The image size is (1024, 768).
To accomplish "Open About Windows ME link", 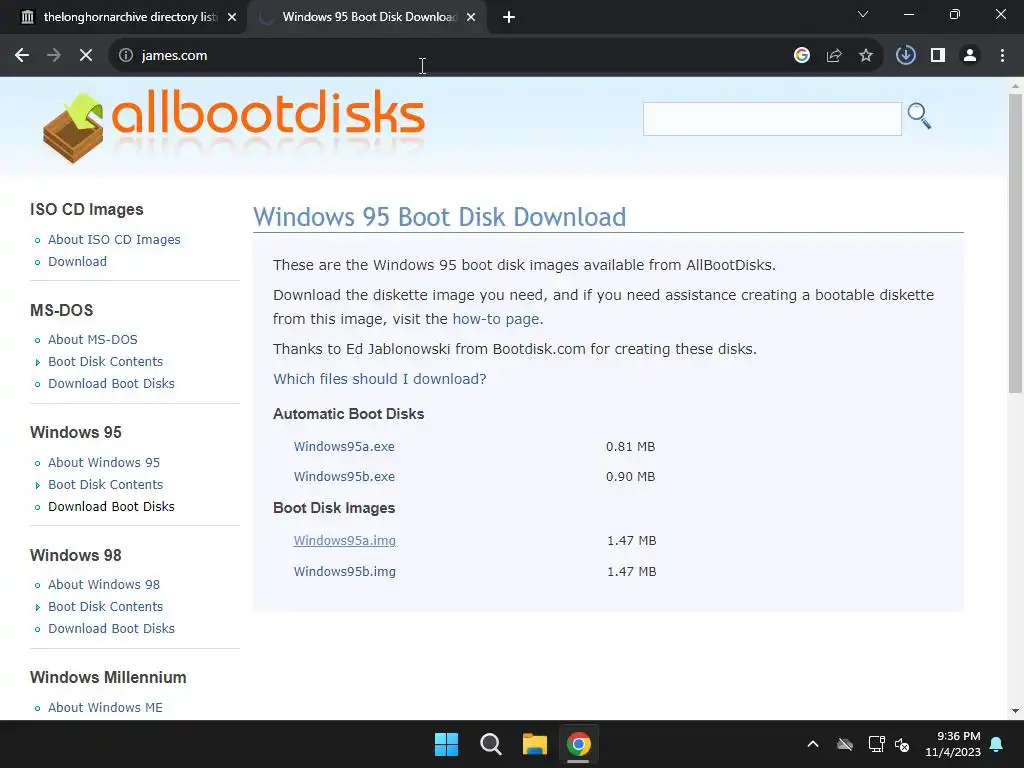I will pos(105,707).
